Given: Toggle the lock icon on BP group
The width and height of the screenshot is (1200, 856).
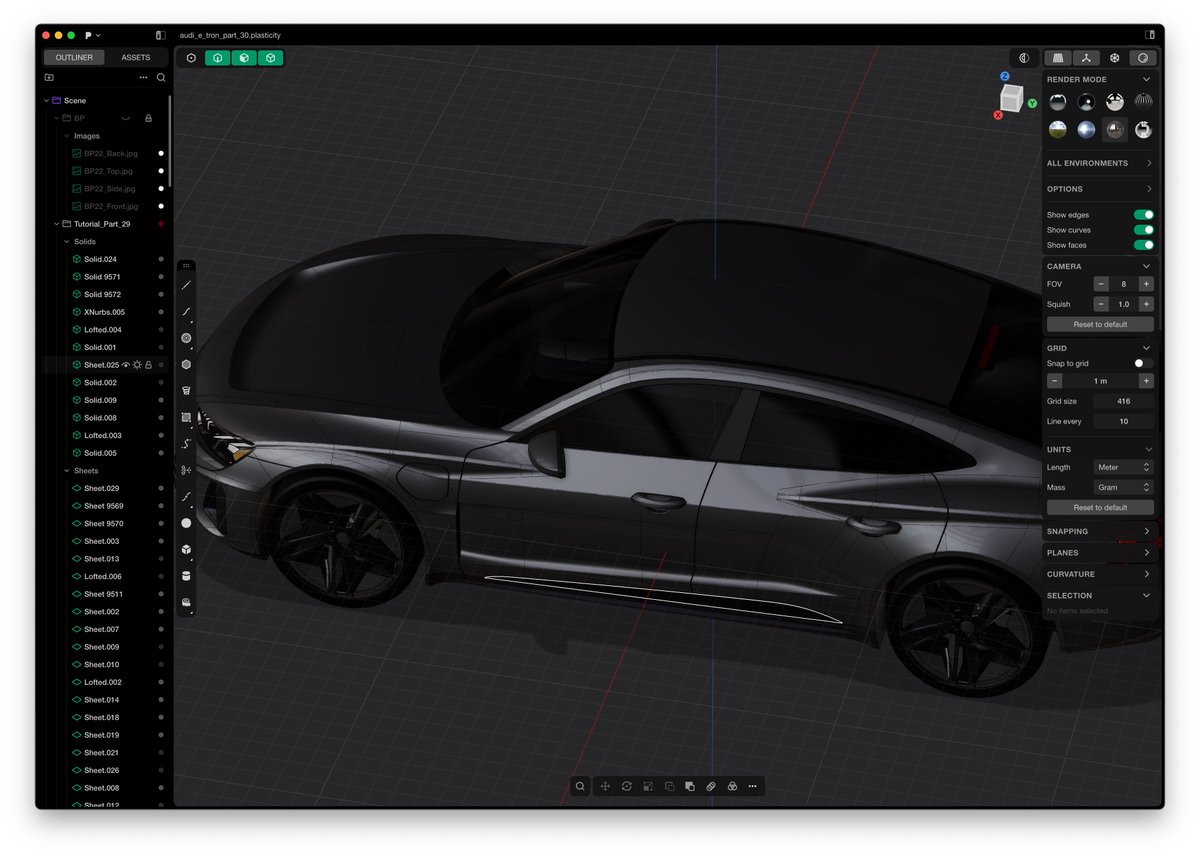Looking at the screenshot, I should tap(148, 118).
